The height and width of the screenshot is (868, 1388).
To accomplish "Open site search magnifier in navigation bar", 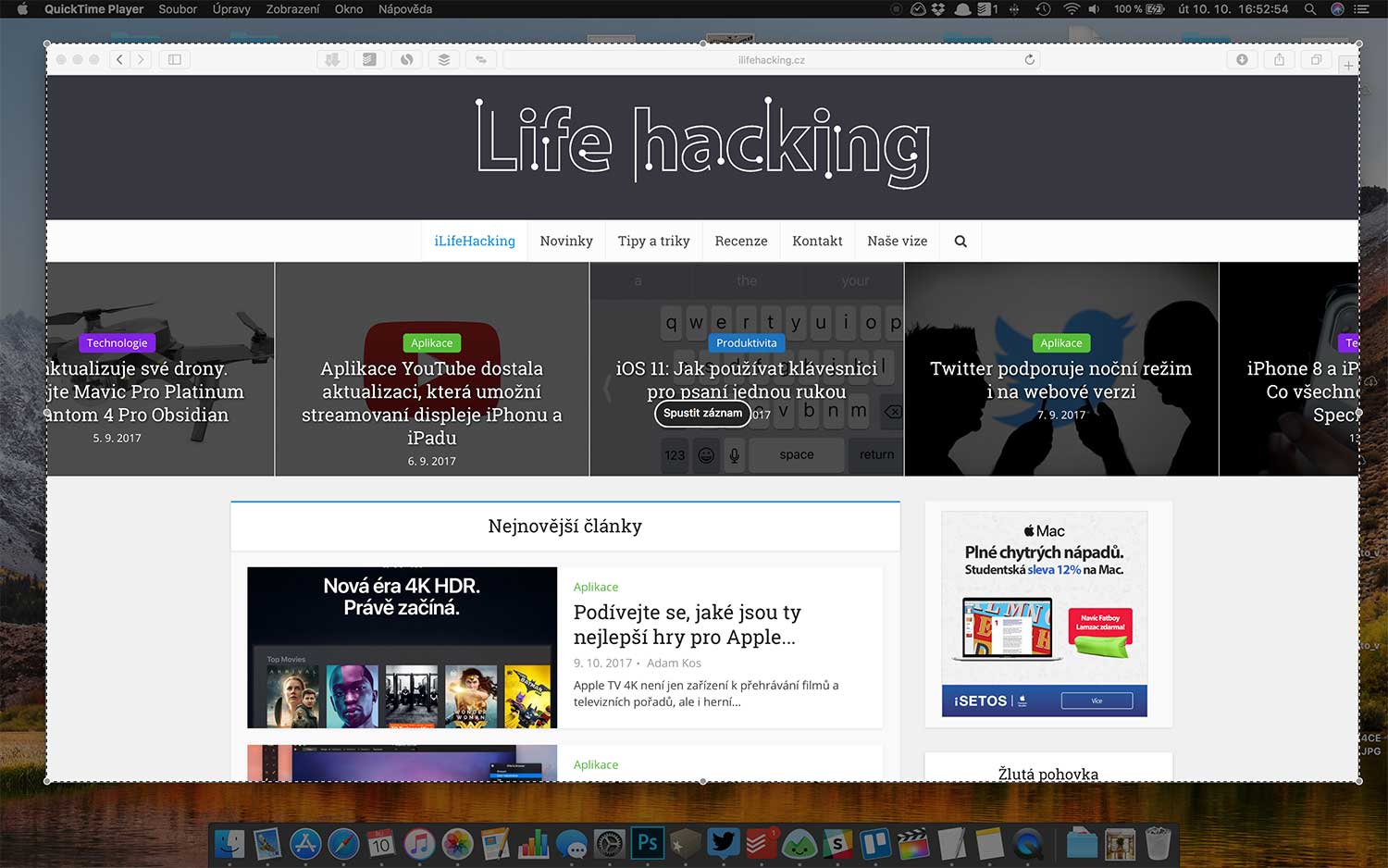I will click(x=960, y=242).
